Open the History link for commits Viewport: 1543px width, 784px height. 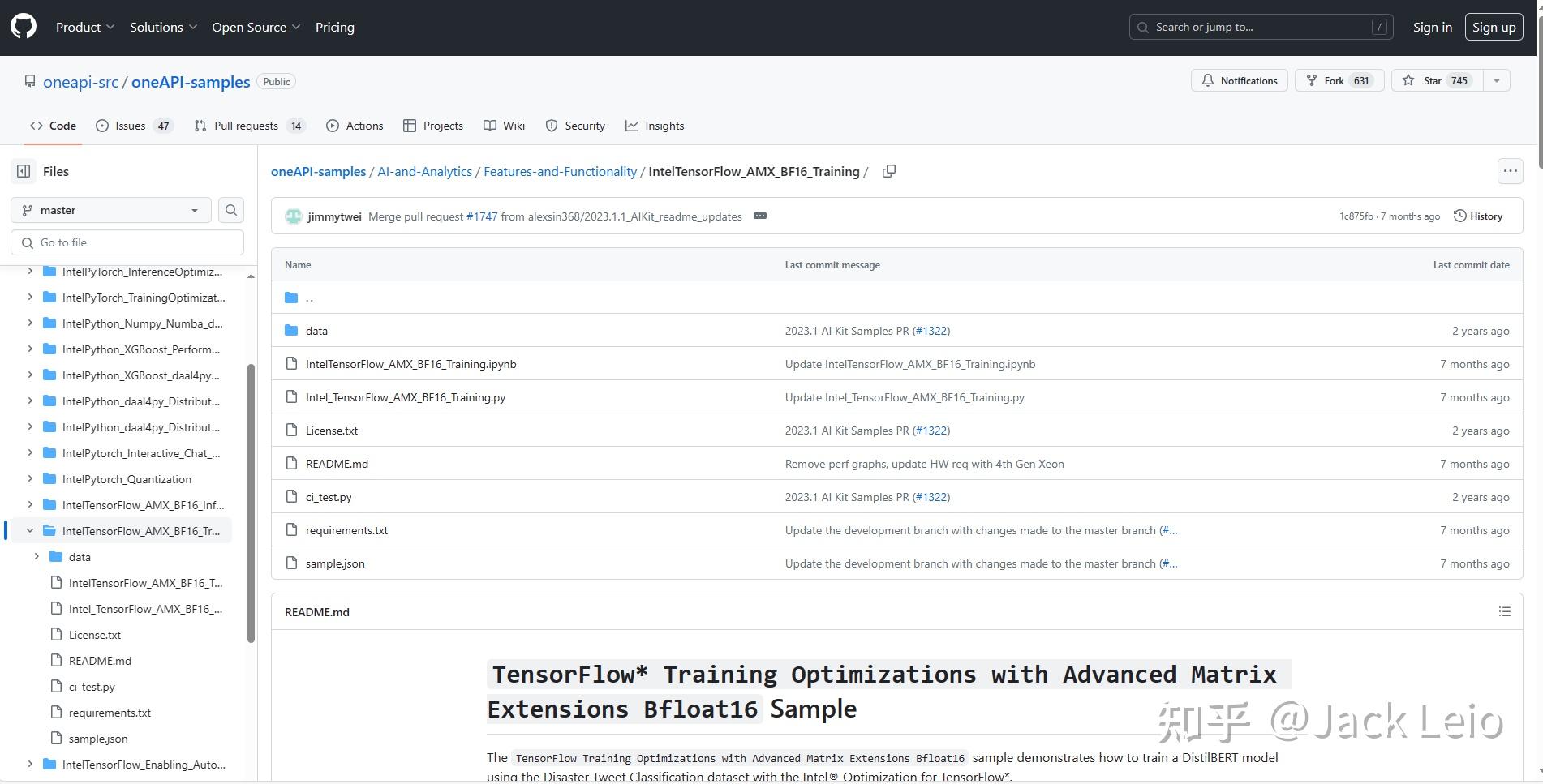tap(1478, 216)
